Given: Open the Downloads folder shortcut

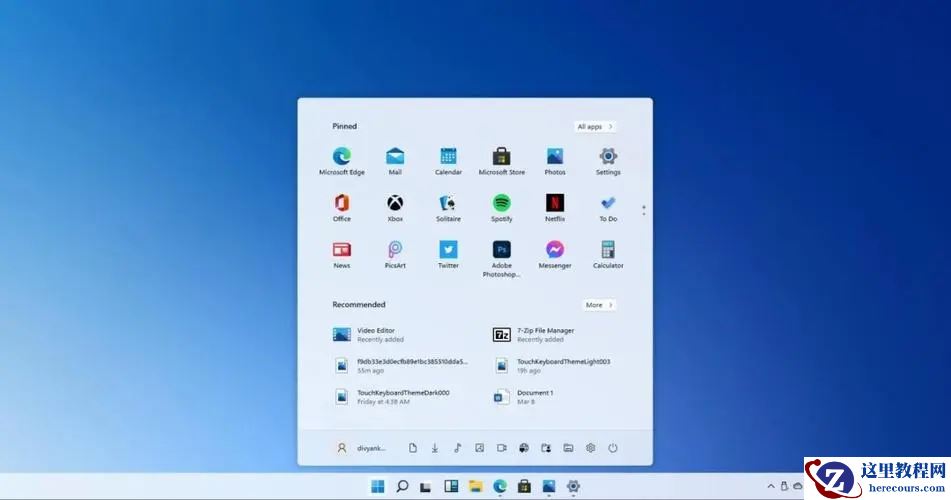Looking at the screenshot, I should pyautogui.click(x=435, y=448).
